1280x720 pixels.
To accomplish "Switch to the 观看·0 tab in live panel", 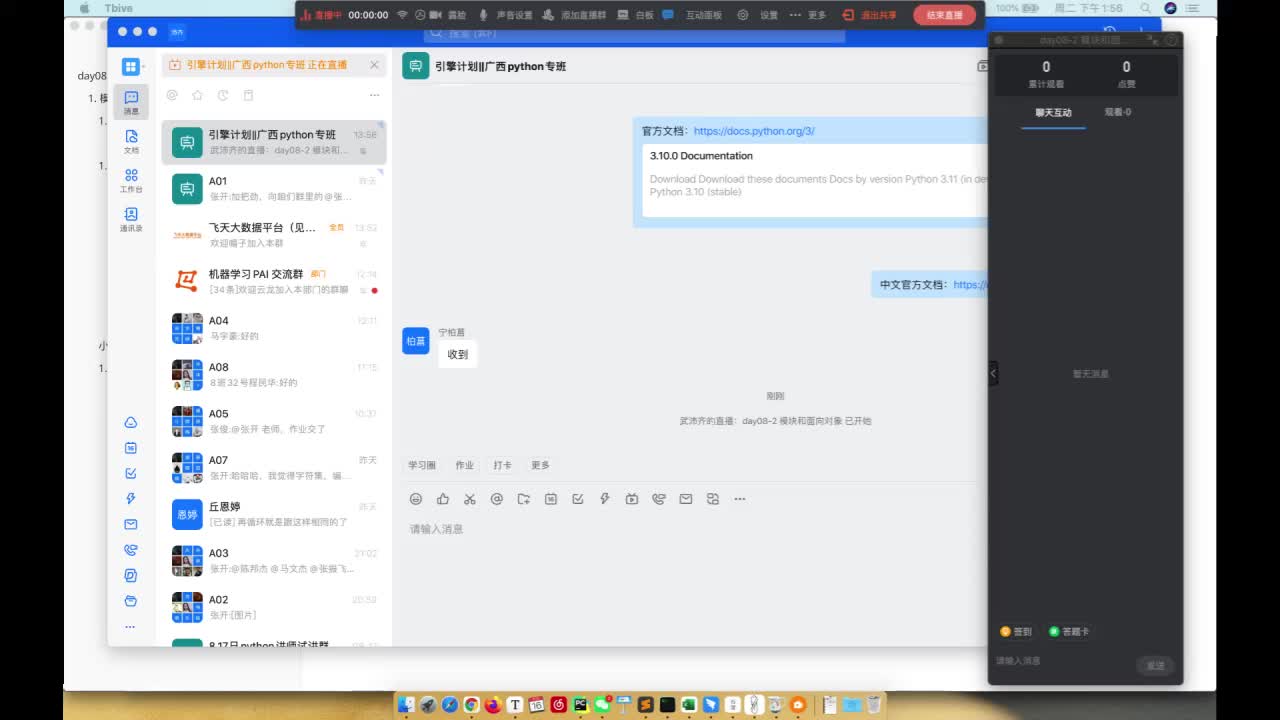I will tap(1118, 113).
